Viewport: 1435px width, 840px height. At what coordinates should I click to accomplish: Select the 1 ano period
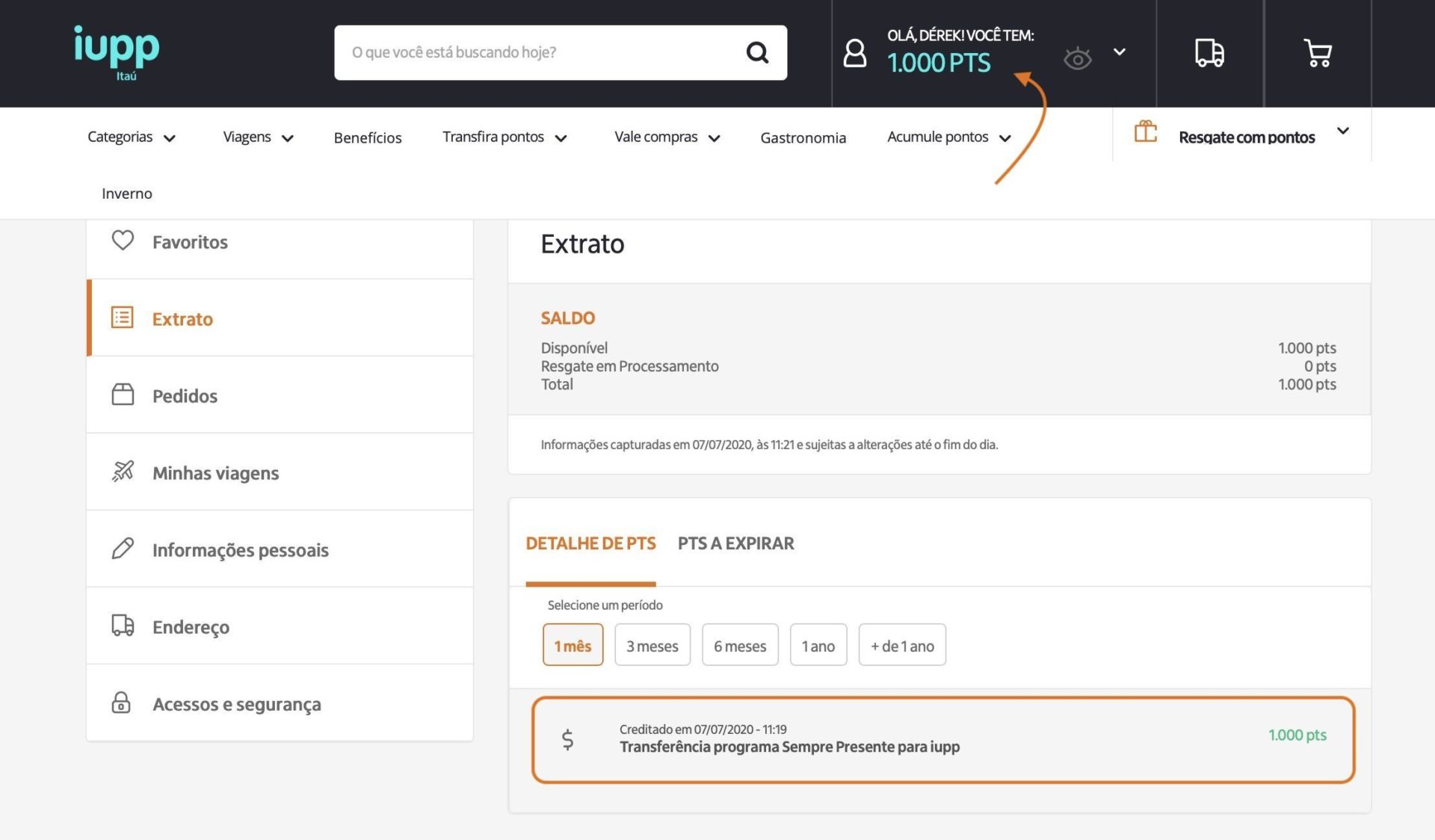pyautogui.click(x=818, y=645)
